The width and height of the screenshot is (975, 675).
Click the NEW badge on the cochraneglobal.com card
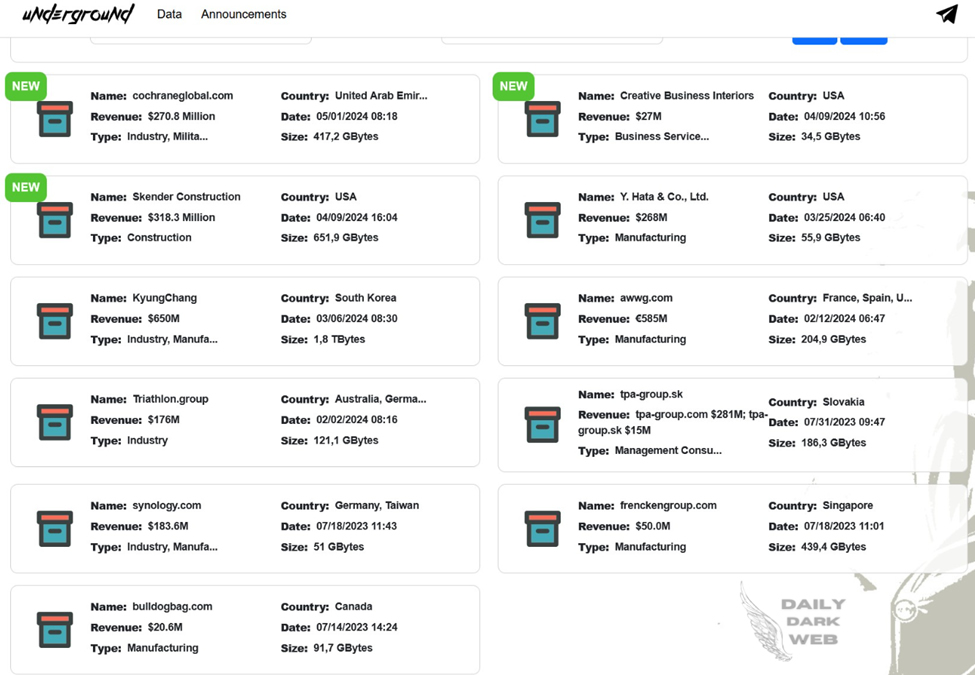click(x=26, y=87)
